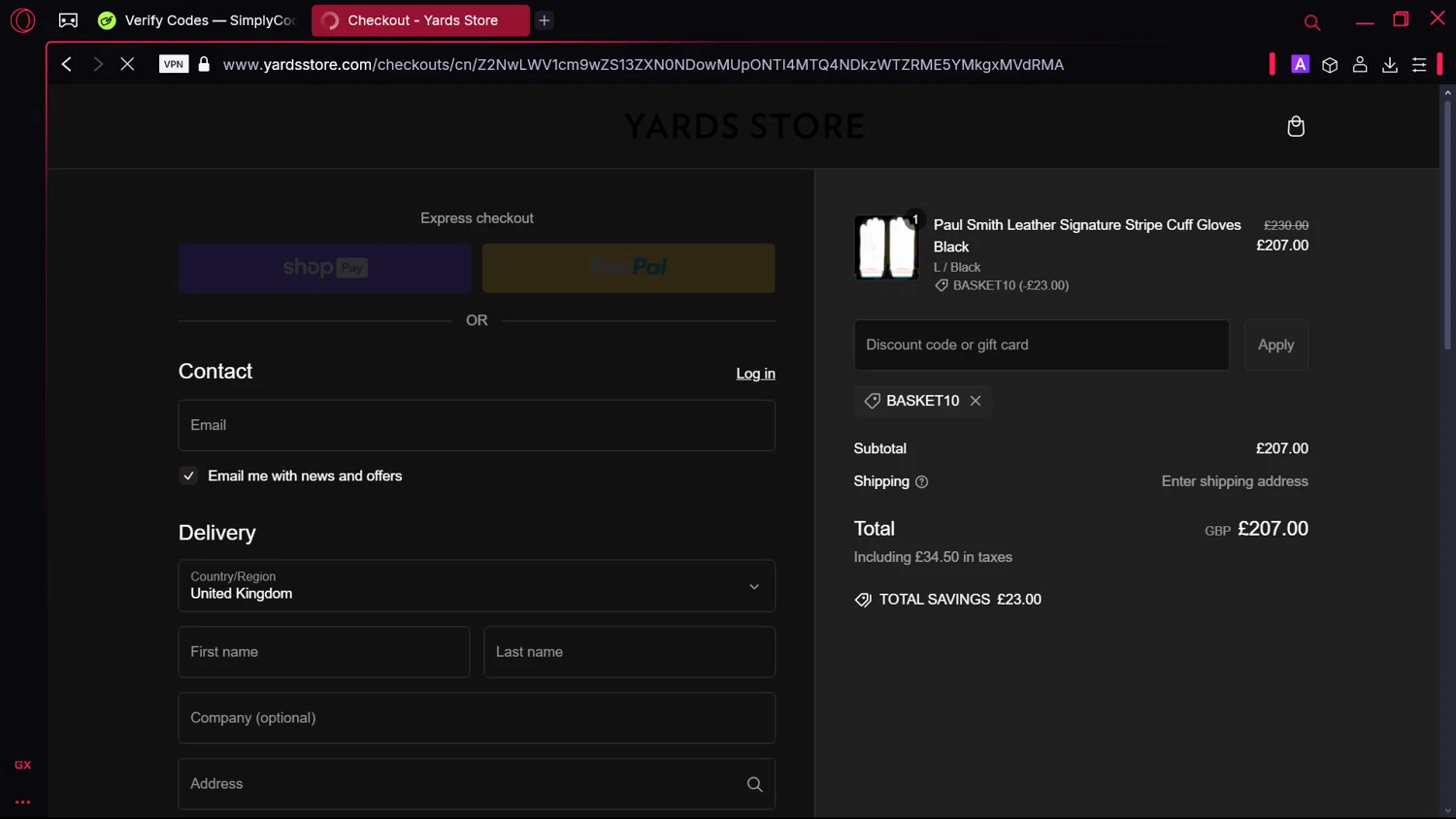Screen dimensions: 1456x819
Task: Pay with Shop Pay express button
Action: pyautogui.click(x=325, y=268)
